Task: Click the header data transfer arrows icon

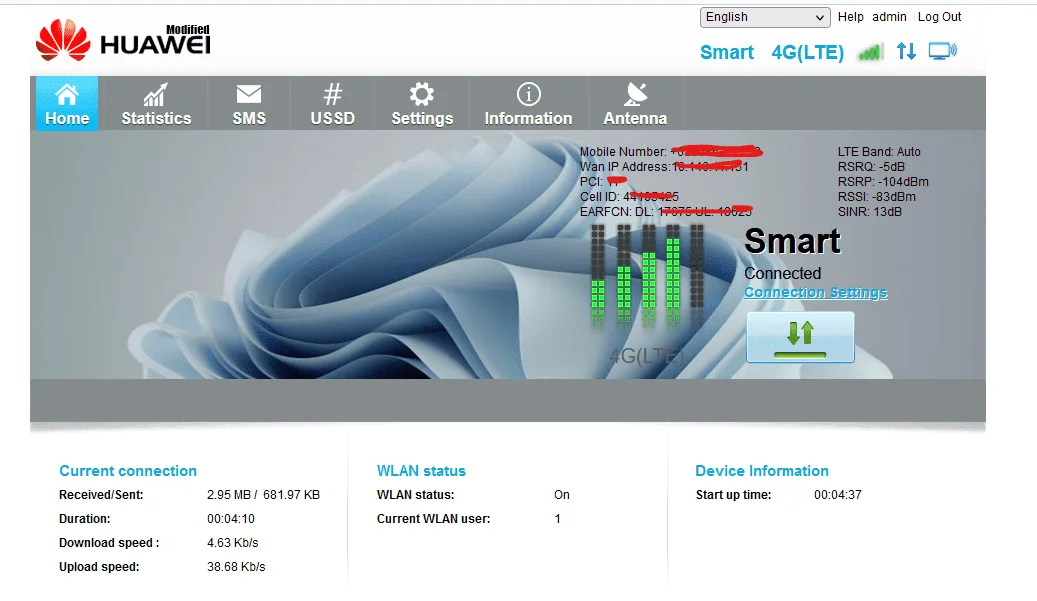Action: point(906,51)
